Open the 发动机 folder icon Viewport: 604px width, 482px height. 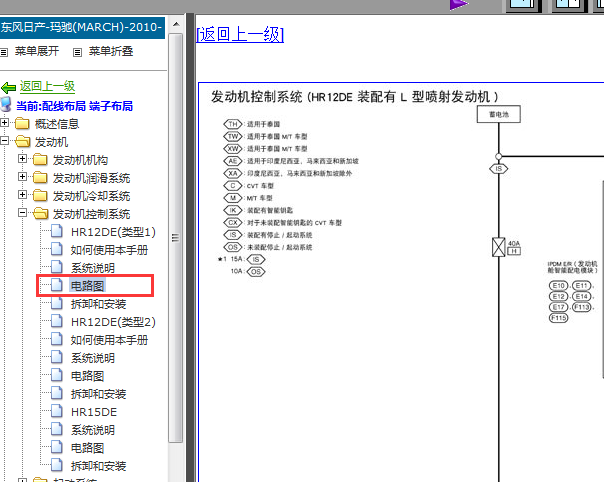[x=23, y=141]
